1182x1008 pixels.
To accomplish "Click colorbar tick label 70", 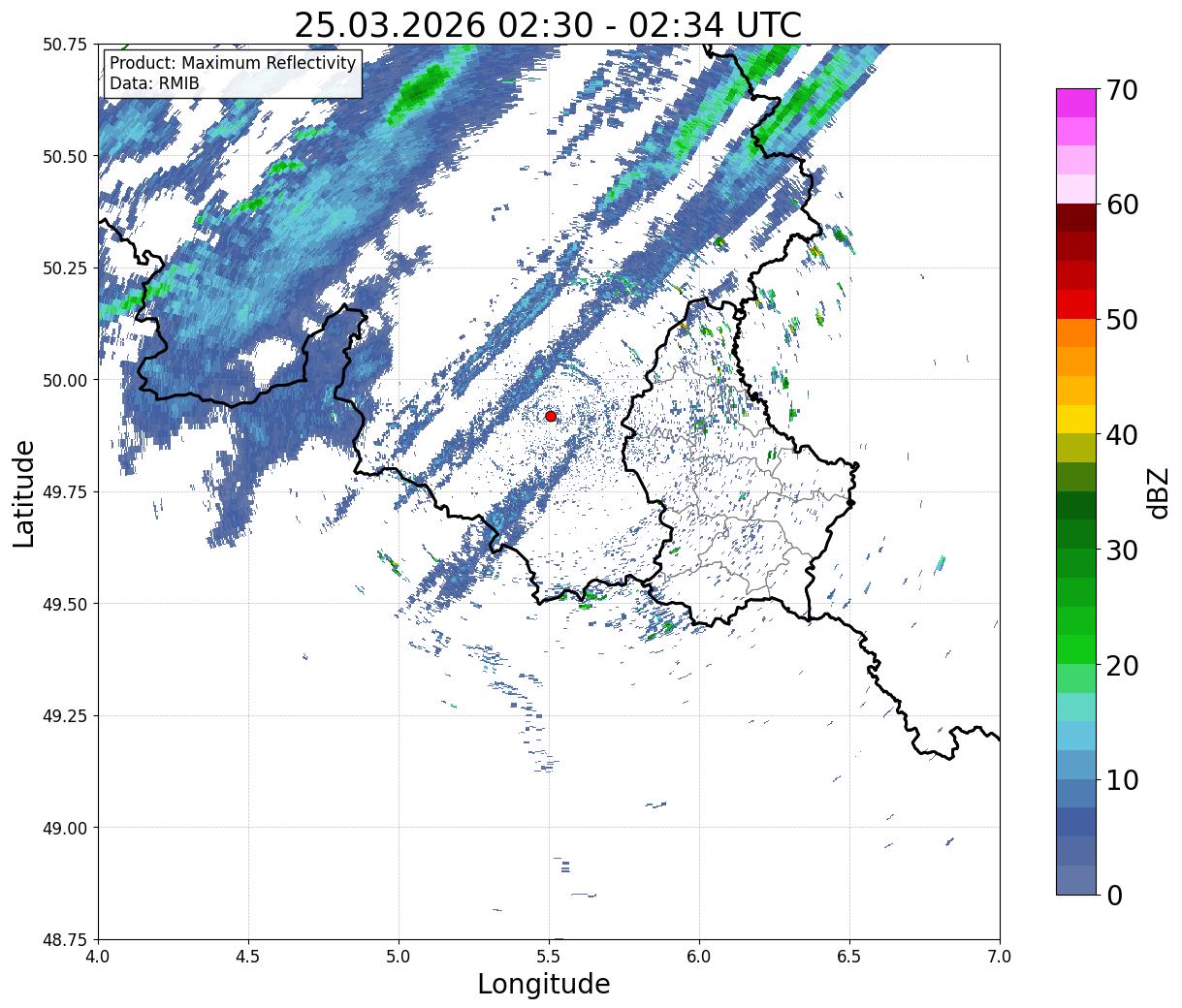I will [1122, 90].
